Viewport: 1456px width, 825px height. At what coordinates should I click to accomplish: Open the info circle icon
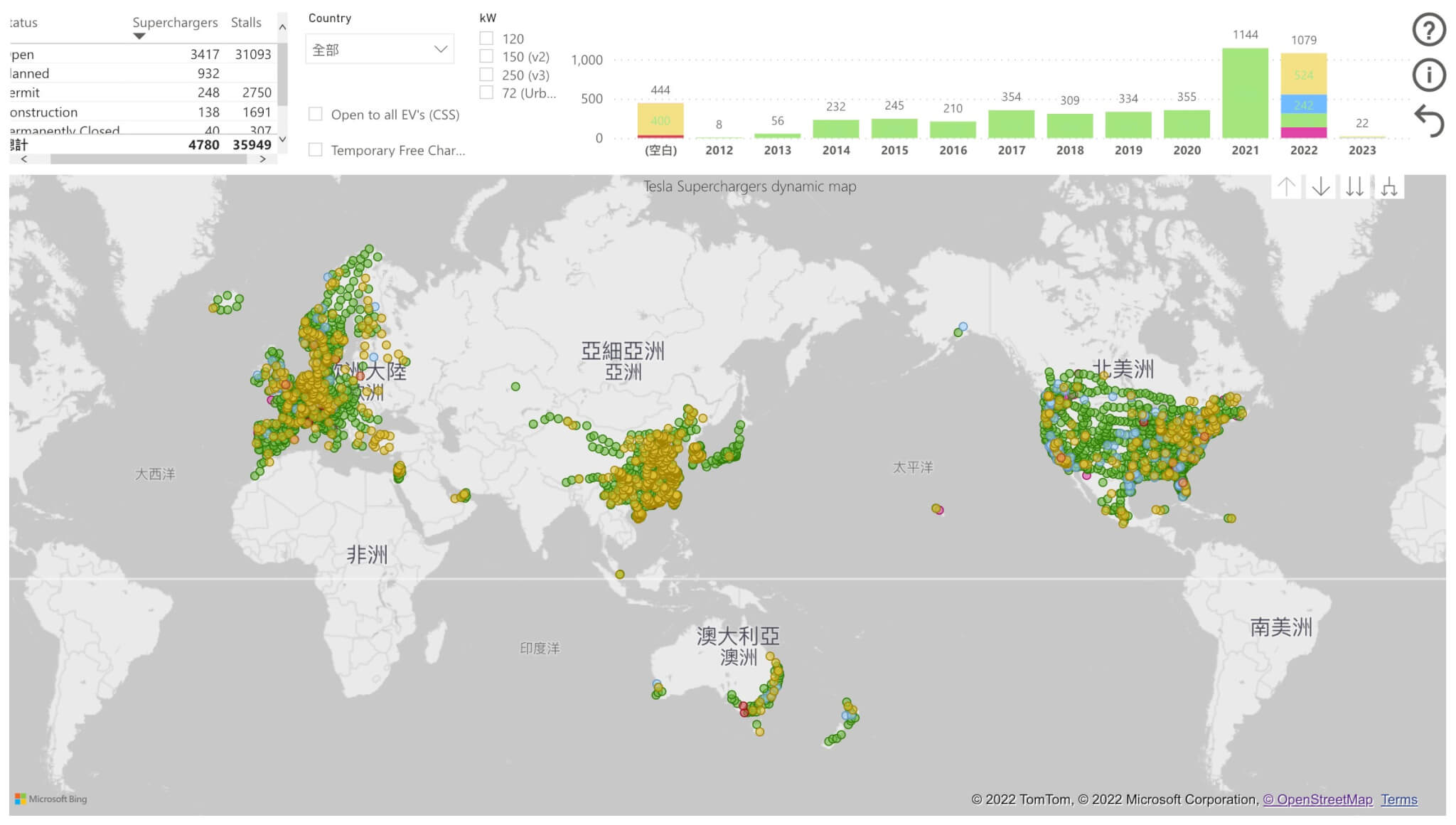[x=1428, y=75]
